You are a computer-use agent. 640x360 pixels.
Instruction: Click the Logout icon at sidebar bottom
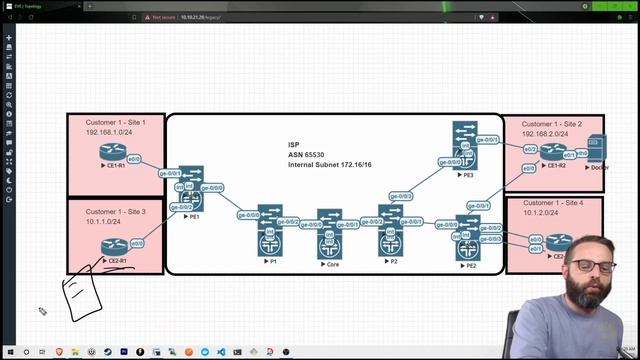click(9, 200)
